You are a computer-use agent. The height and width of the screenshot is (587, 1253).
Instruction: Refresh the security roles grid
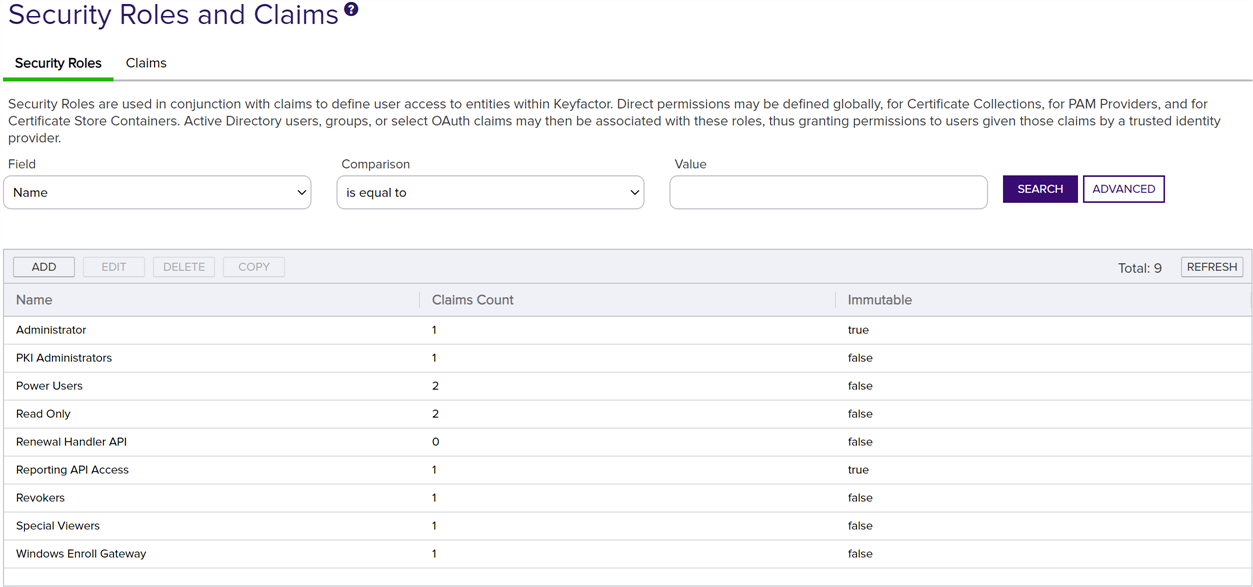pyautogui.click(x=1212, y=267)
